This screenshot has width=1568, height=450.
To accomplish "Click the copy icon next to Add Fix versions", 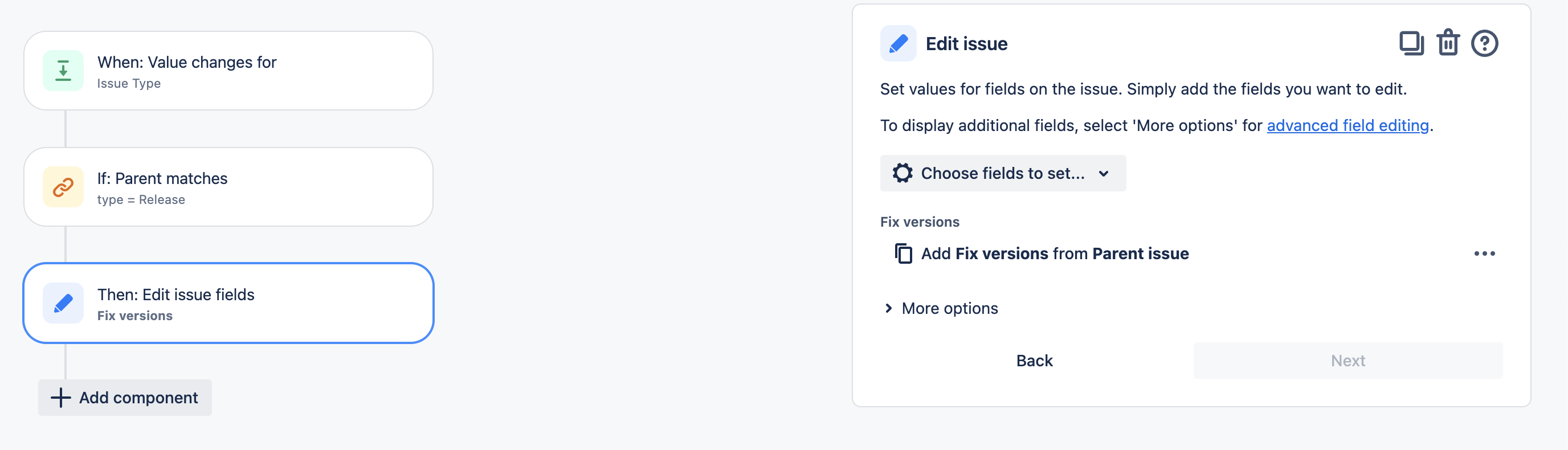I will pos(903,253).
